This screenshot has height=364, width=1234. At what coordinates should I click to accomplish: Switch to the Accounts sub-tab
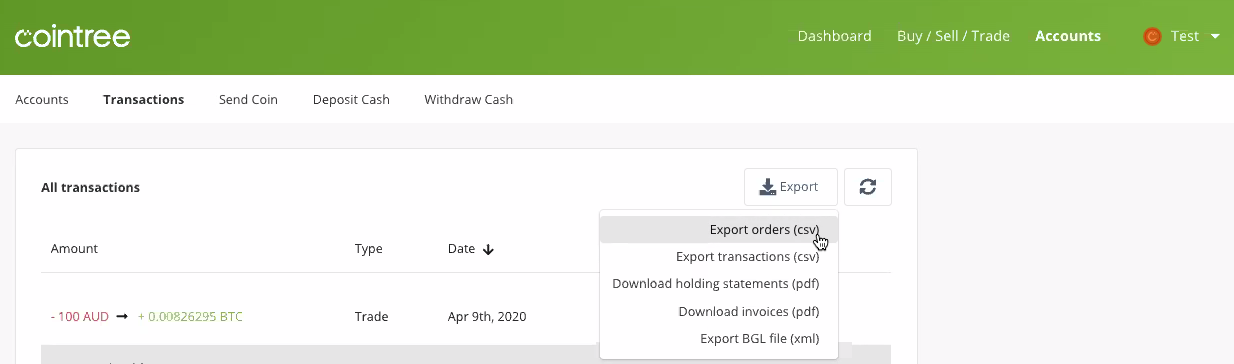[x=42, y=100]
